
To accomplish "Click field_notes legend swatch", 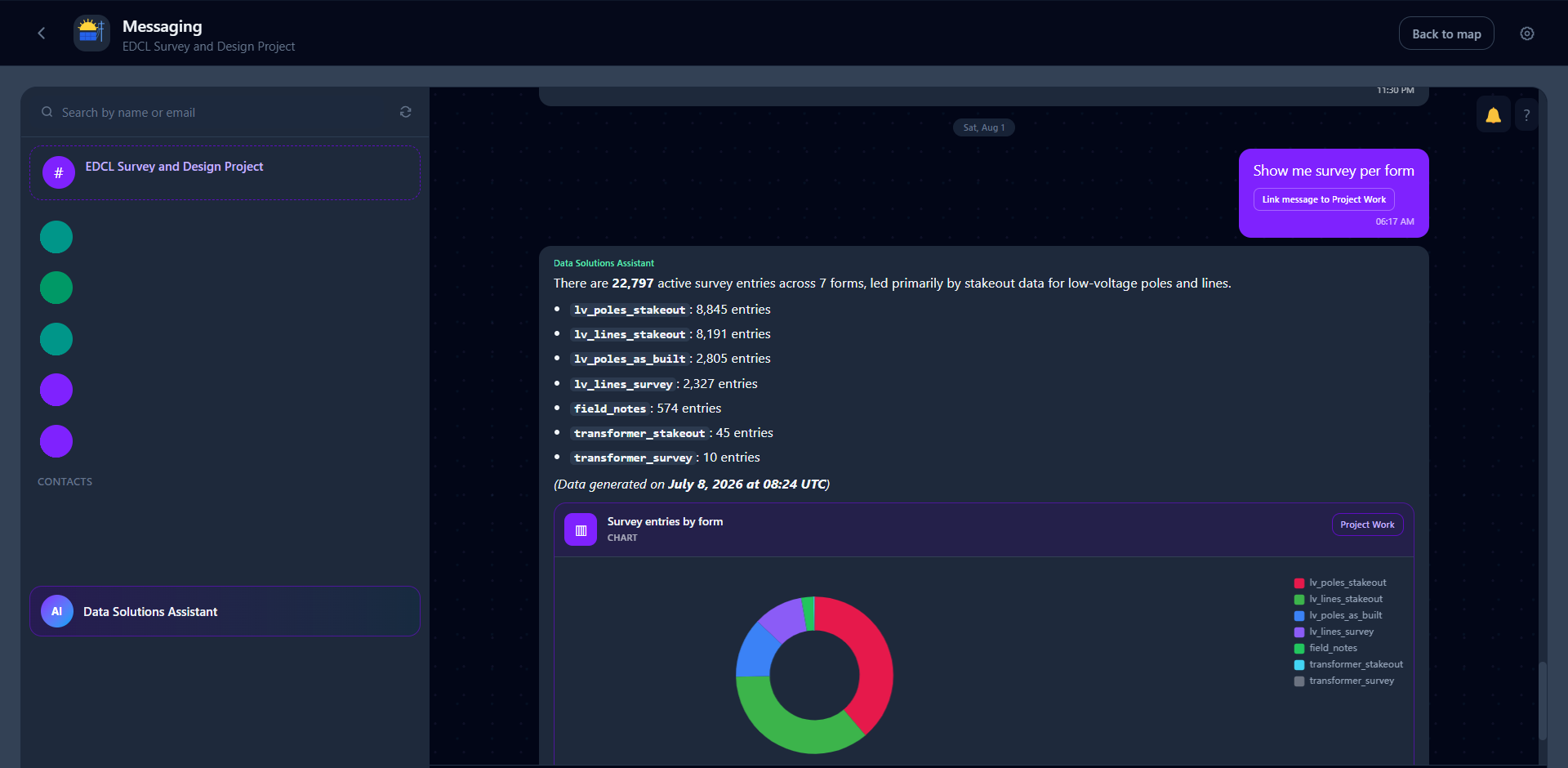I will pyautogui.click(x=1299, y=648).
